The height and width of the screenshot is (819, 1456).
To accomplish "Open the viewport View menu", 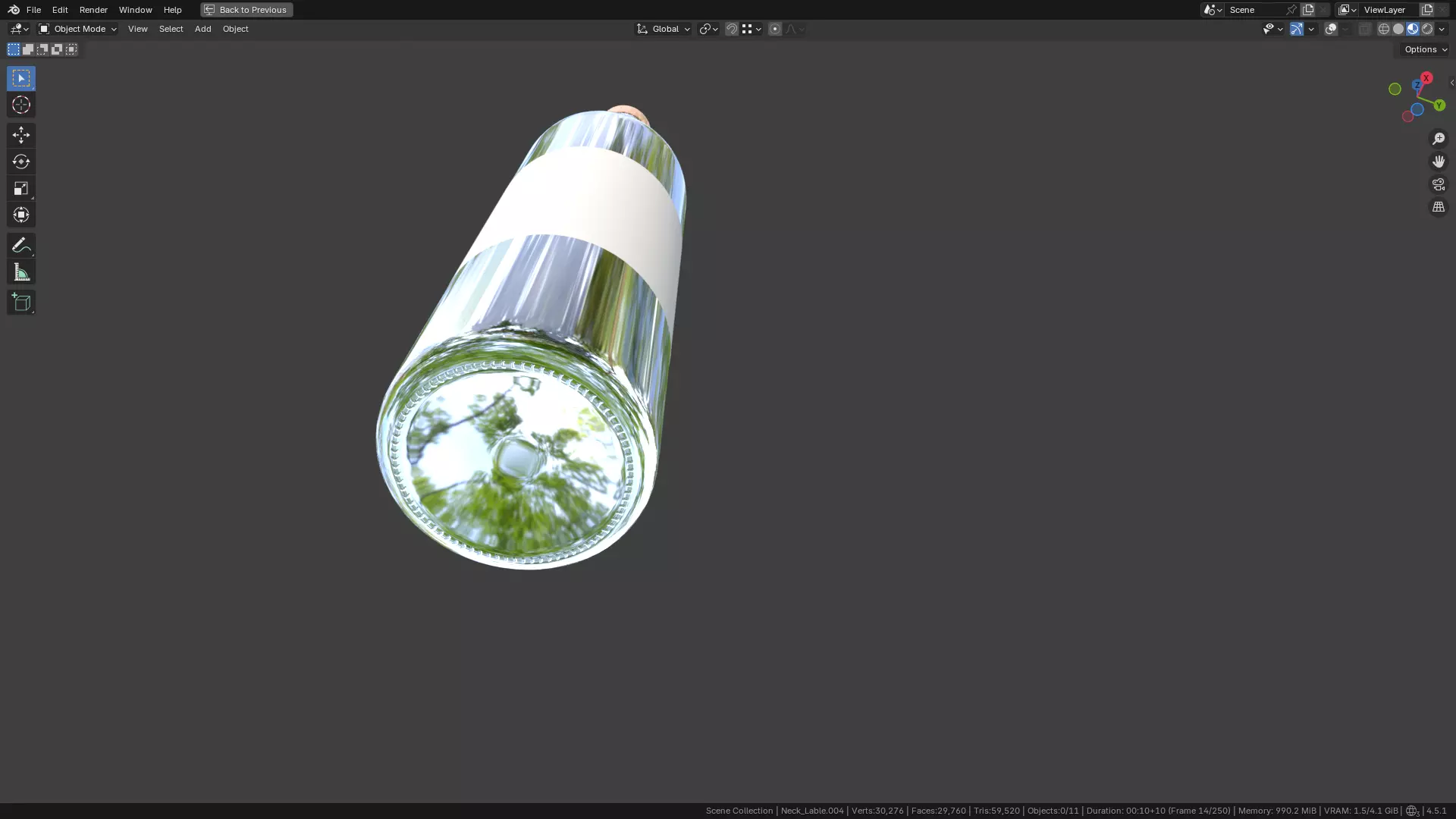I will [x=138, y=29].
